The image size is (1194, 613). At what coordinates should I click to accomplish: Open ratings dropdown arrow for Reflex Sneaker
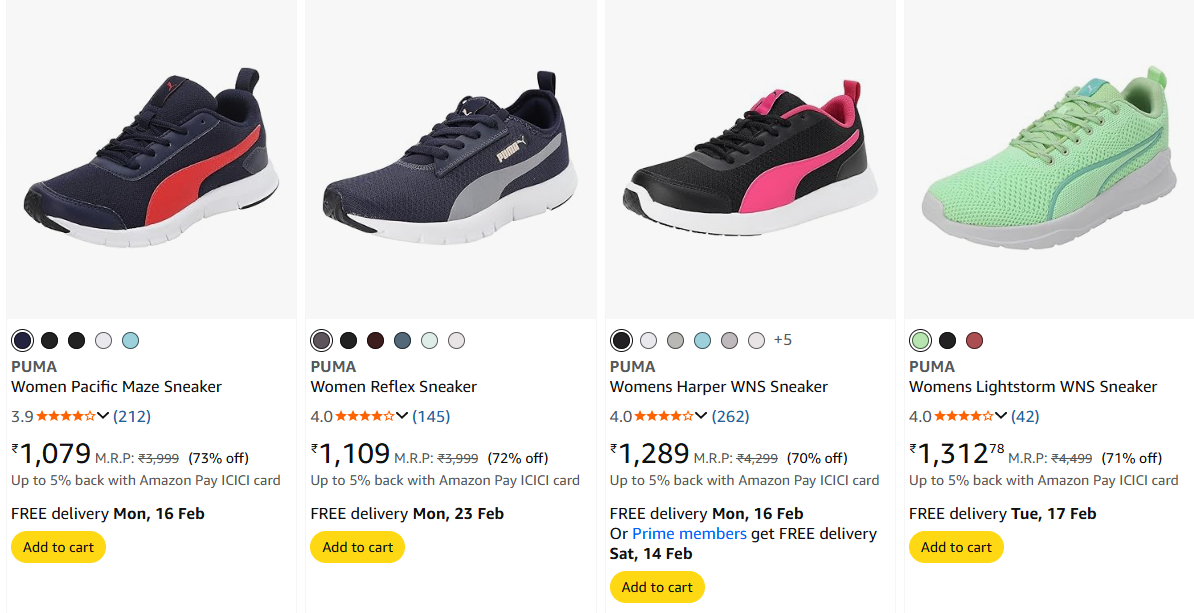tap(402, 416)
